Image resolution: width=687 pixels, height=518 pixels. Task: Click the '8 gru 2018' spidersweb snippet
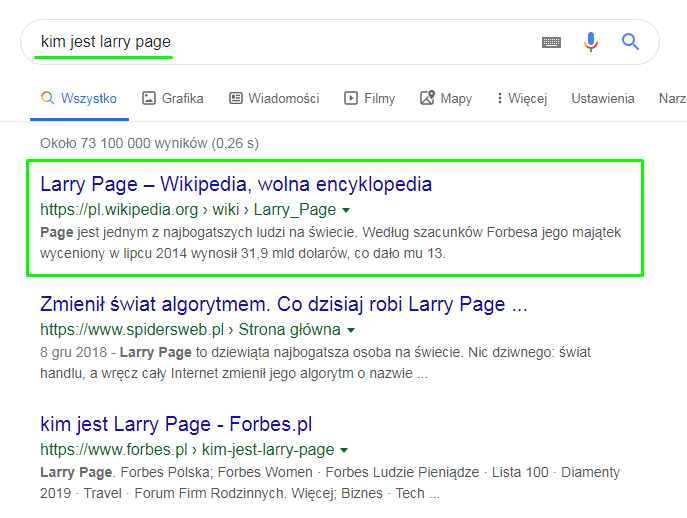coord(315,363)
